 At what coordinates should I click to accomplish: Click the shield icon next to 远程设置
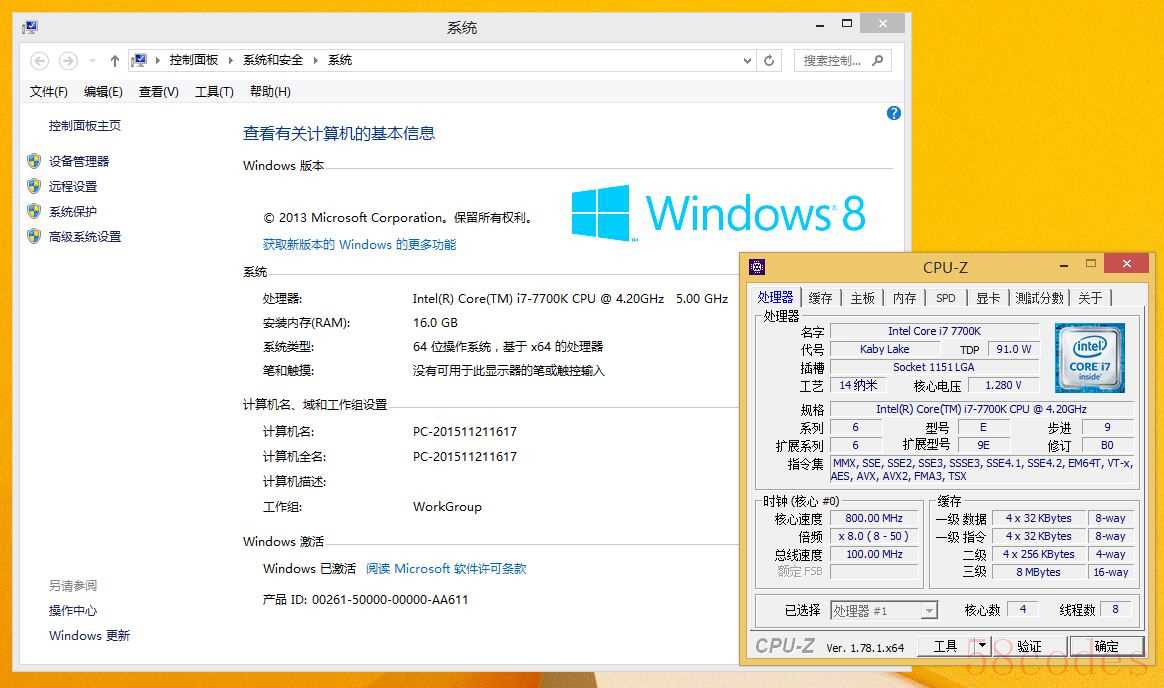pos(33,186)
